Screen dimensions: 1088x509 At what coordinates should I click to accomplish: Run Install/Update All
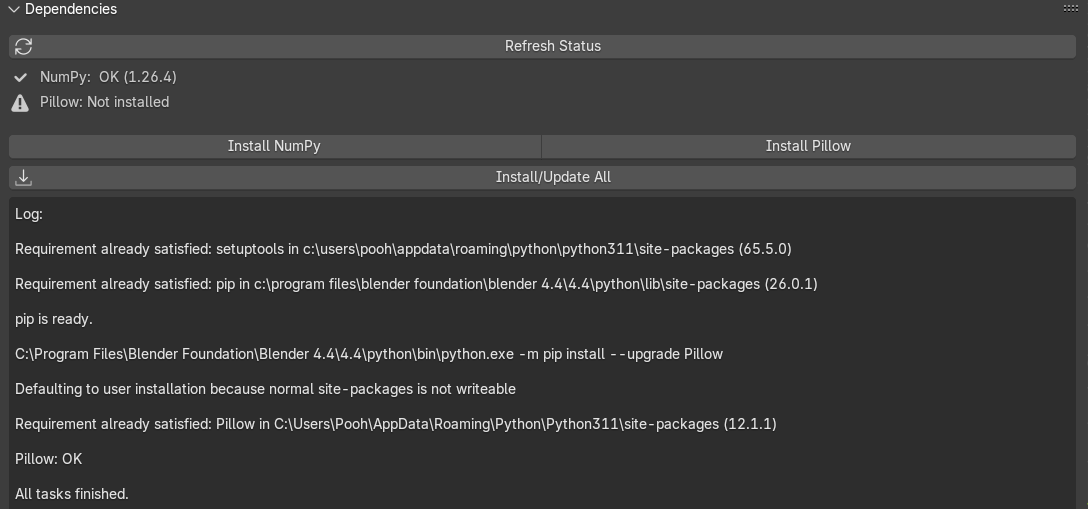pos(553,177)
